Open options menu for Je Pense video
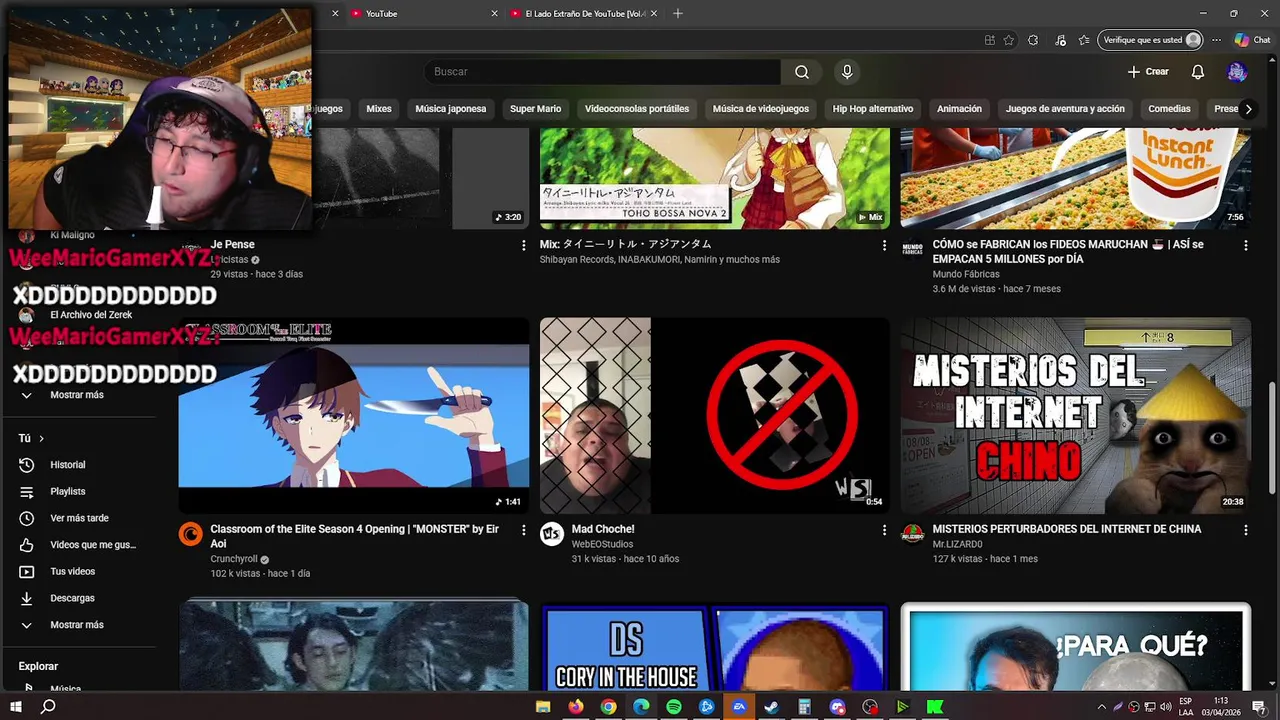This screenshot has height=720, width=1280. 523,245
